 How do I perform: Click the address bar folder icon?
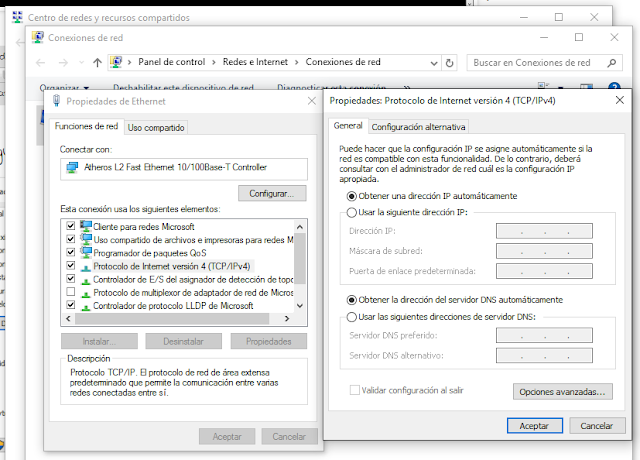point(116,62)
